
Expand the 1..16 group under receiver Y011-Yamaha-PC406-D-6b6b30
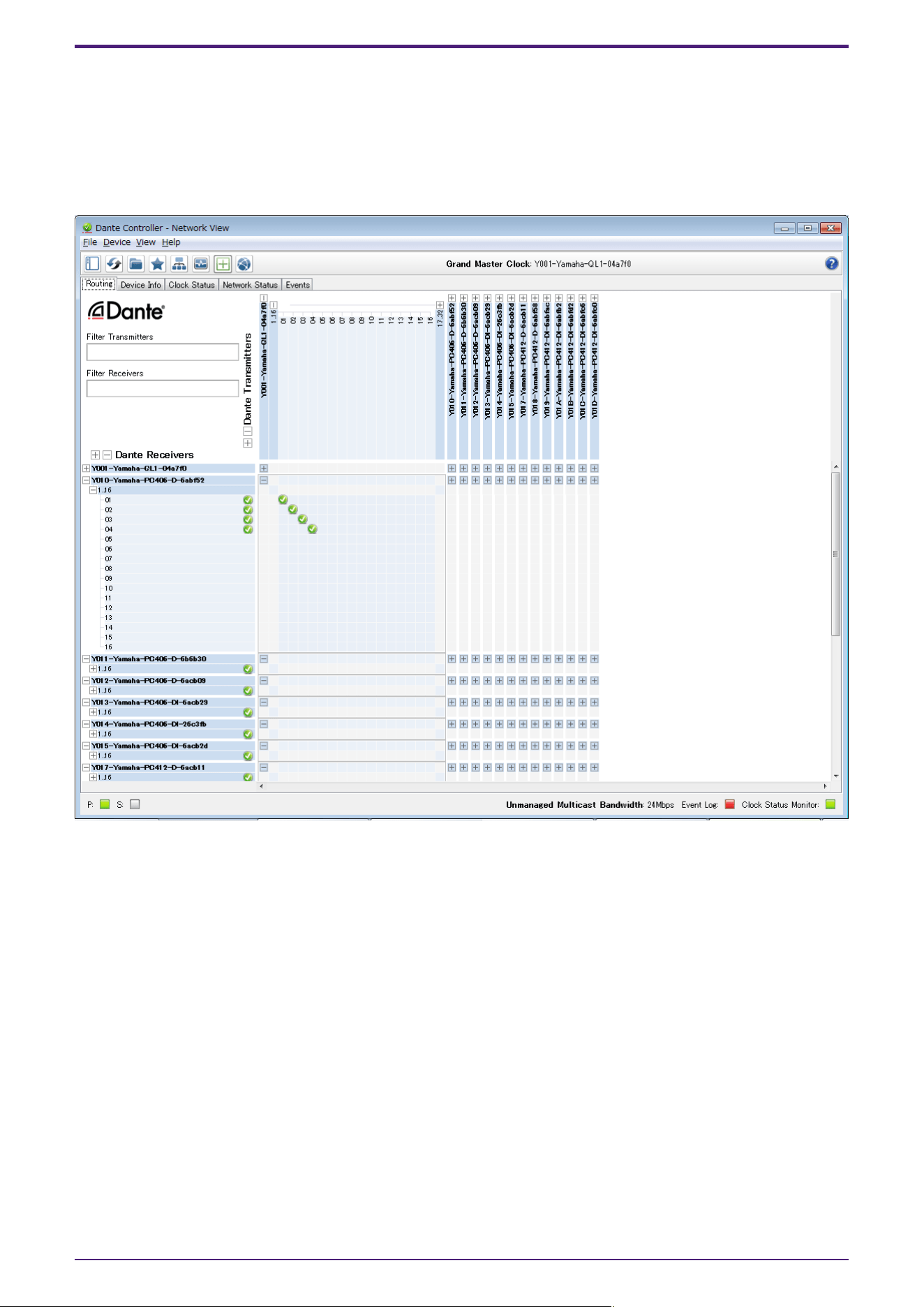[x=93, y=669]
